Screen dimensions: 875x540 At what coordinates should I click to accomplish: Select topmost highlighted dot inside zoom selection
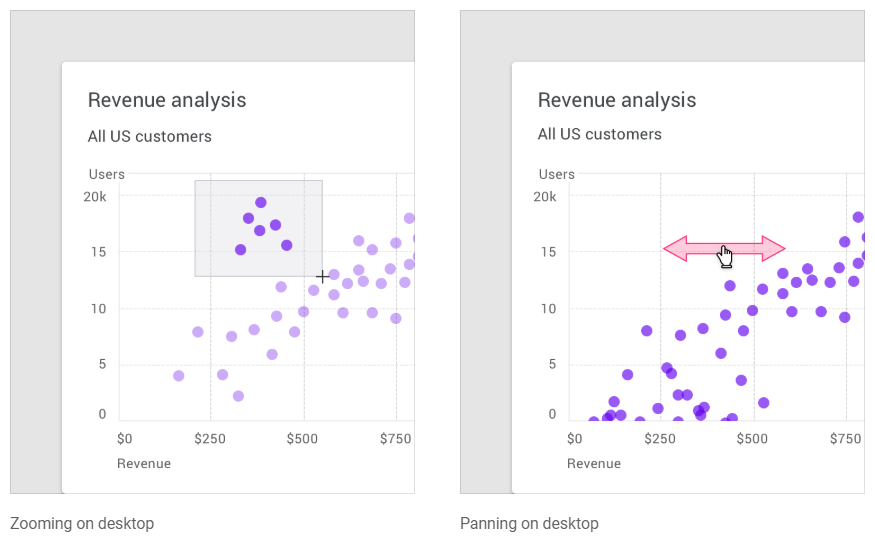click(x=261, y=203)
